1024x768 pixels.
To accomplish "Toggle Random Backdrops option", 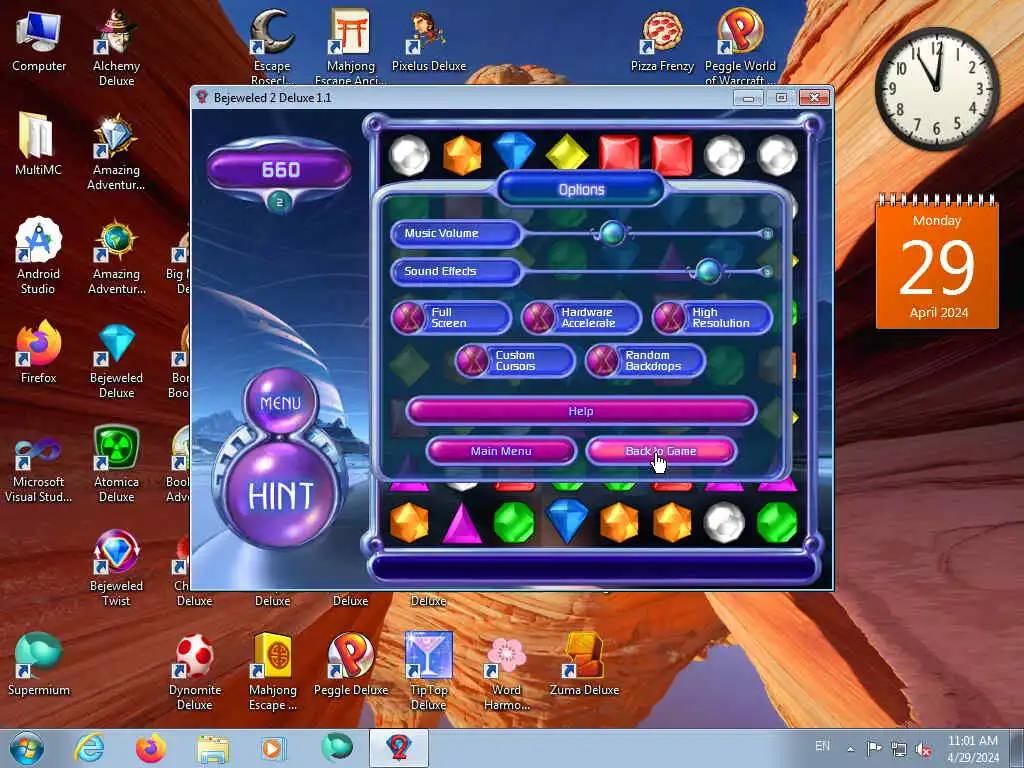I will pos(645,360).
